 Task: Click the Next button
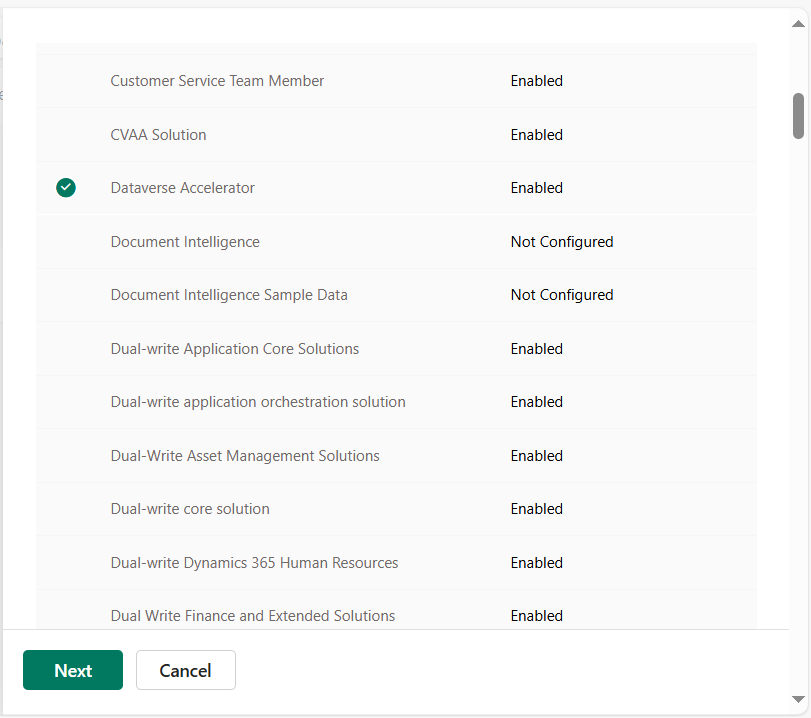tap(73, 670)
